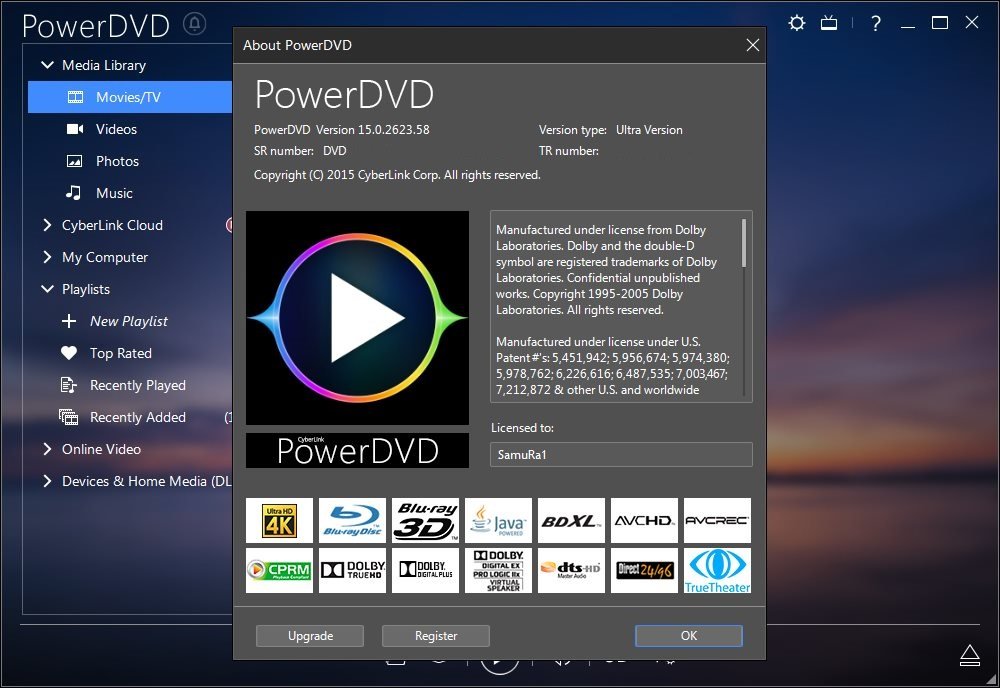
Task: Maximize the PowerDVD main window
Action: click(939, 24)
